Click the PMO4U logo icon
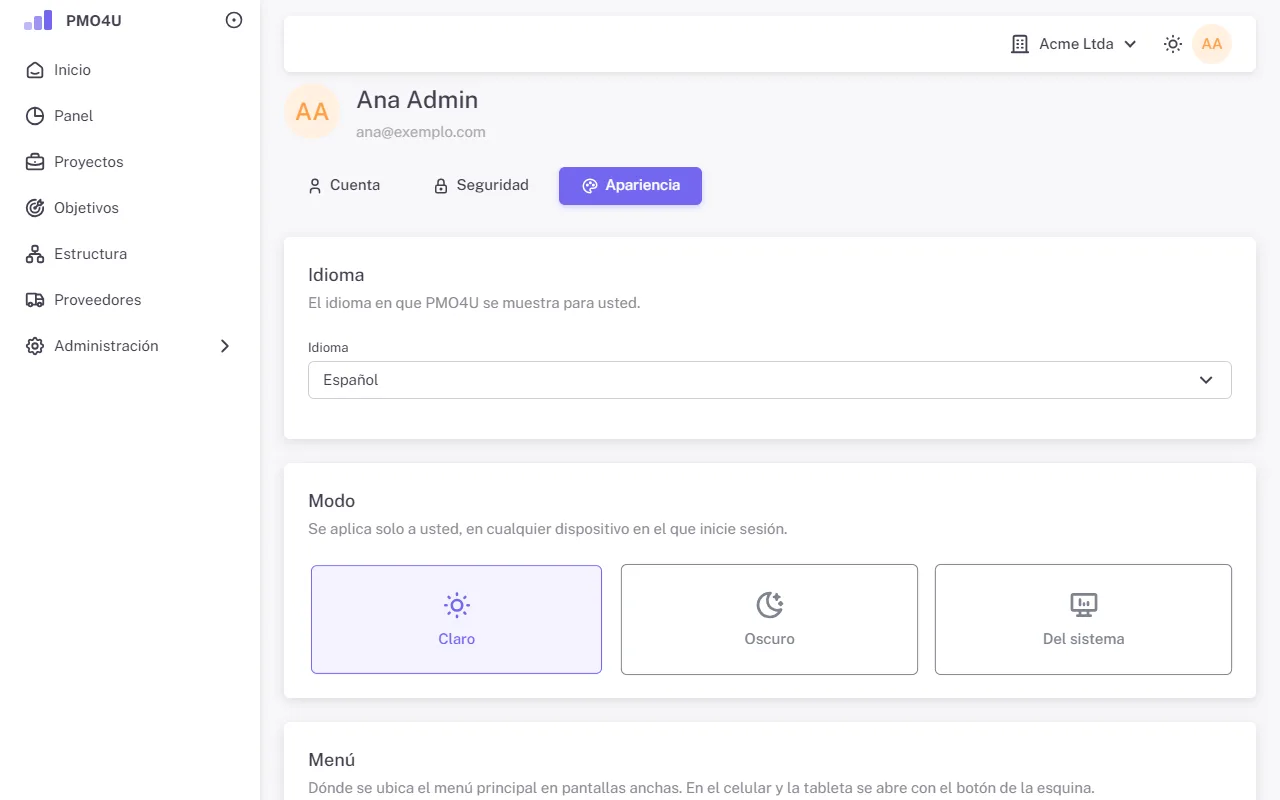This screenshot has width=1280, height=800. pyautogui.click(x=38, y=20)
